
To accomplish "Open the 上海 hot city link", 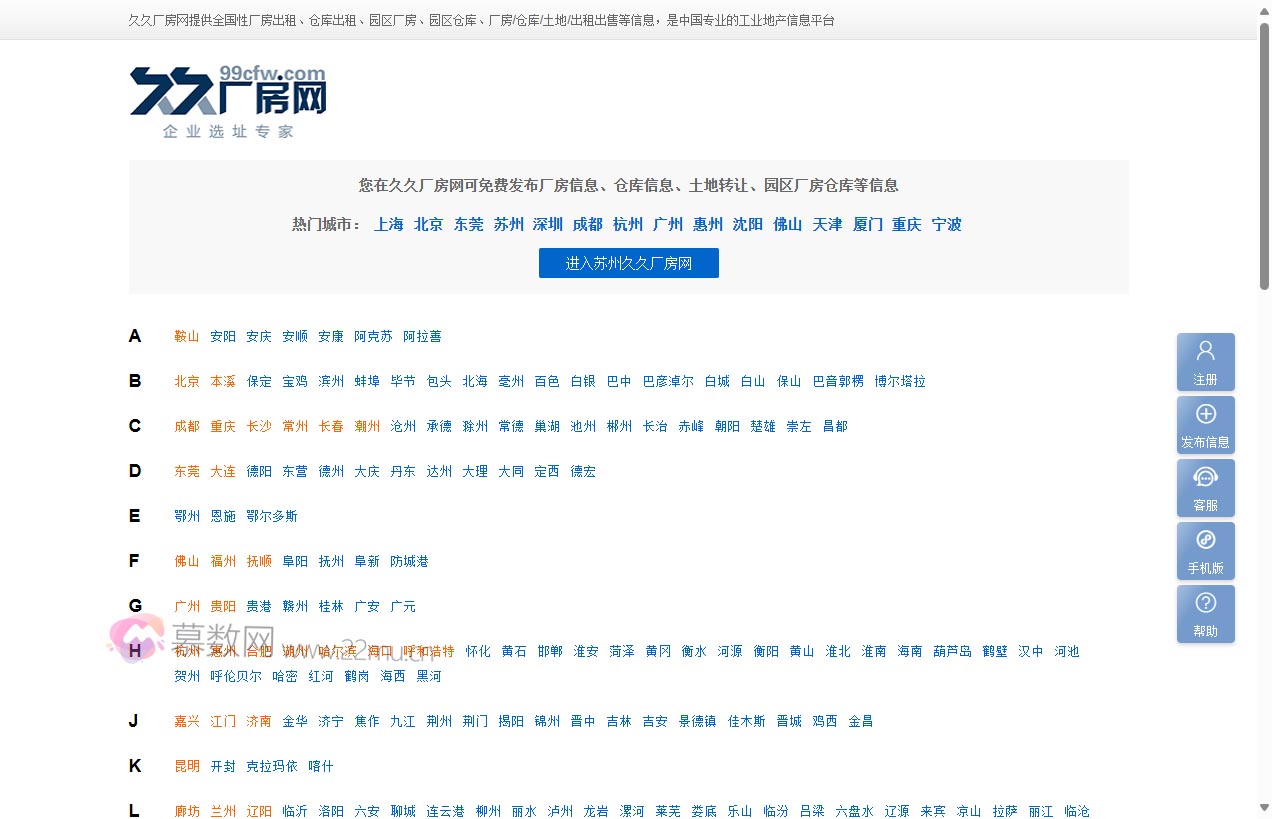I will [x=388, y=224].
